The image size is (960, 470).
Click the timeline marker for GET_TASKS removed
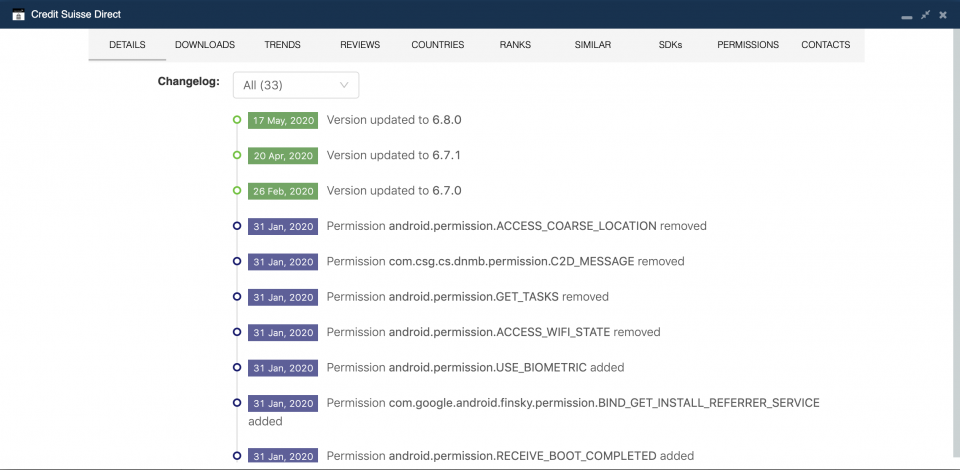pyautogui.click(x=237, y=296)
